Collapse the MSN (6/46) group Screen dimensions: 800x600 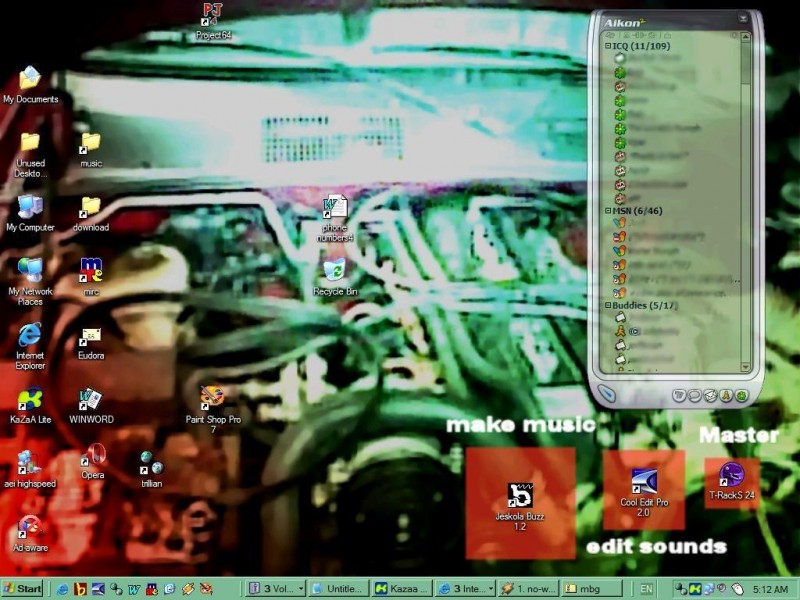tap(608, 211)
